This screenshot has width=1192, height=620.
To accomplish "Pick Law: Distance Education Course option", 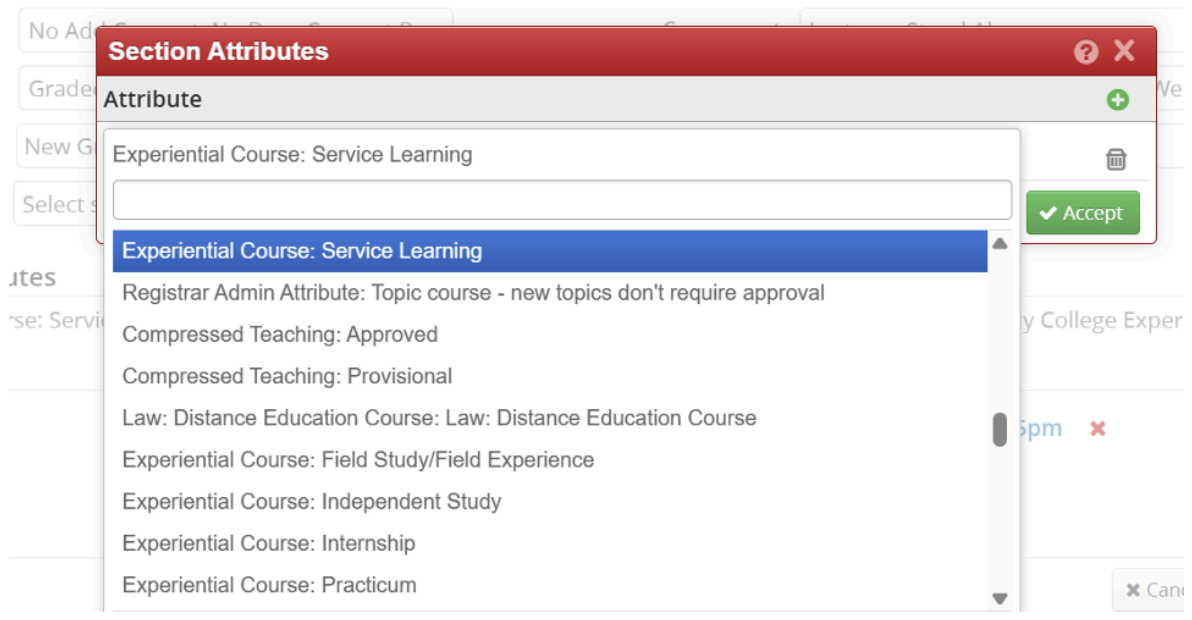I will tap(439, 418).
